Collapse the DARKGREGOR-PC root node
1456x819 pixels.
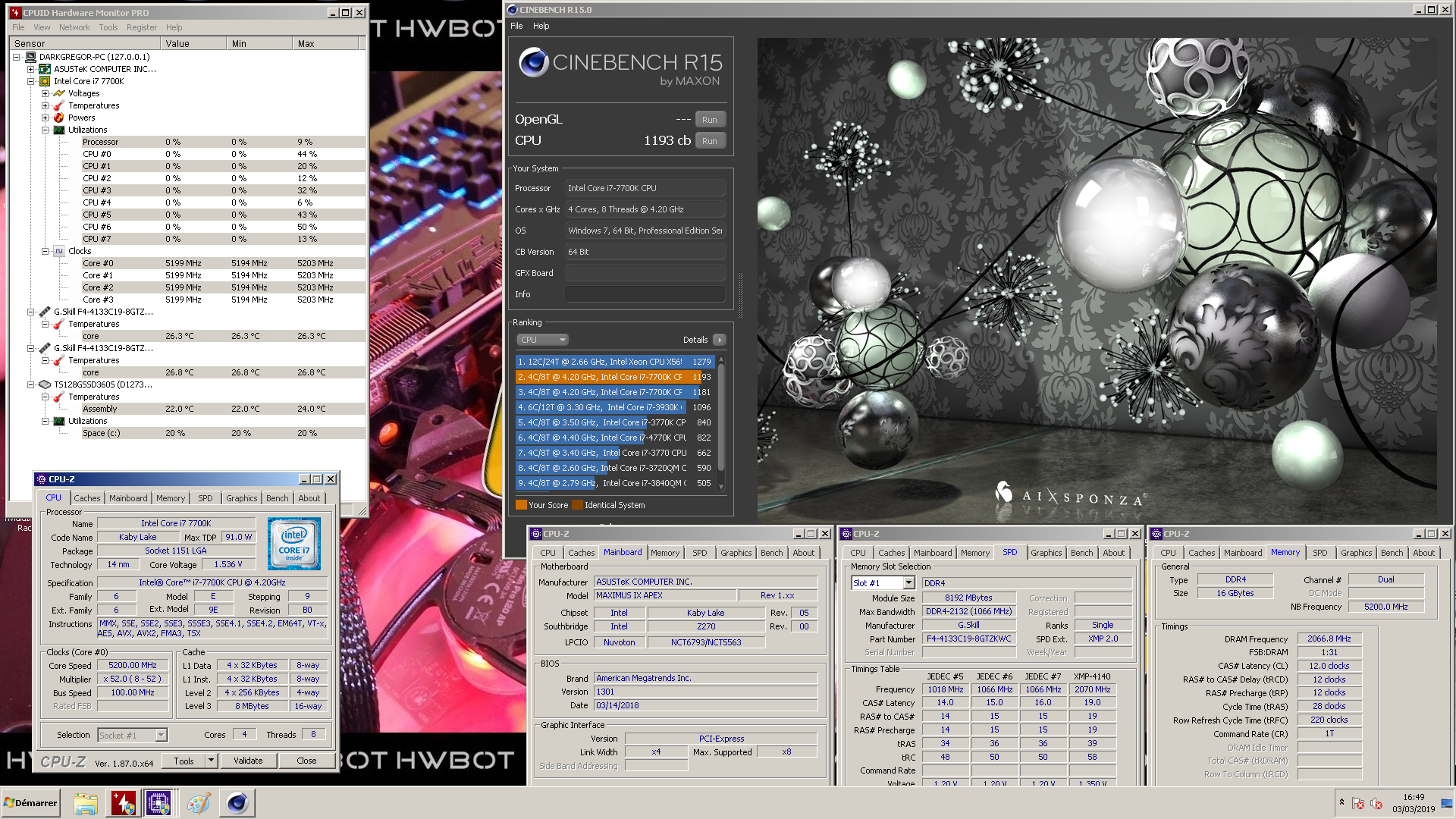16,57
